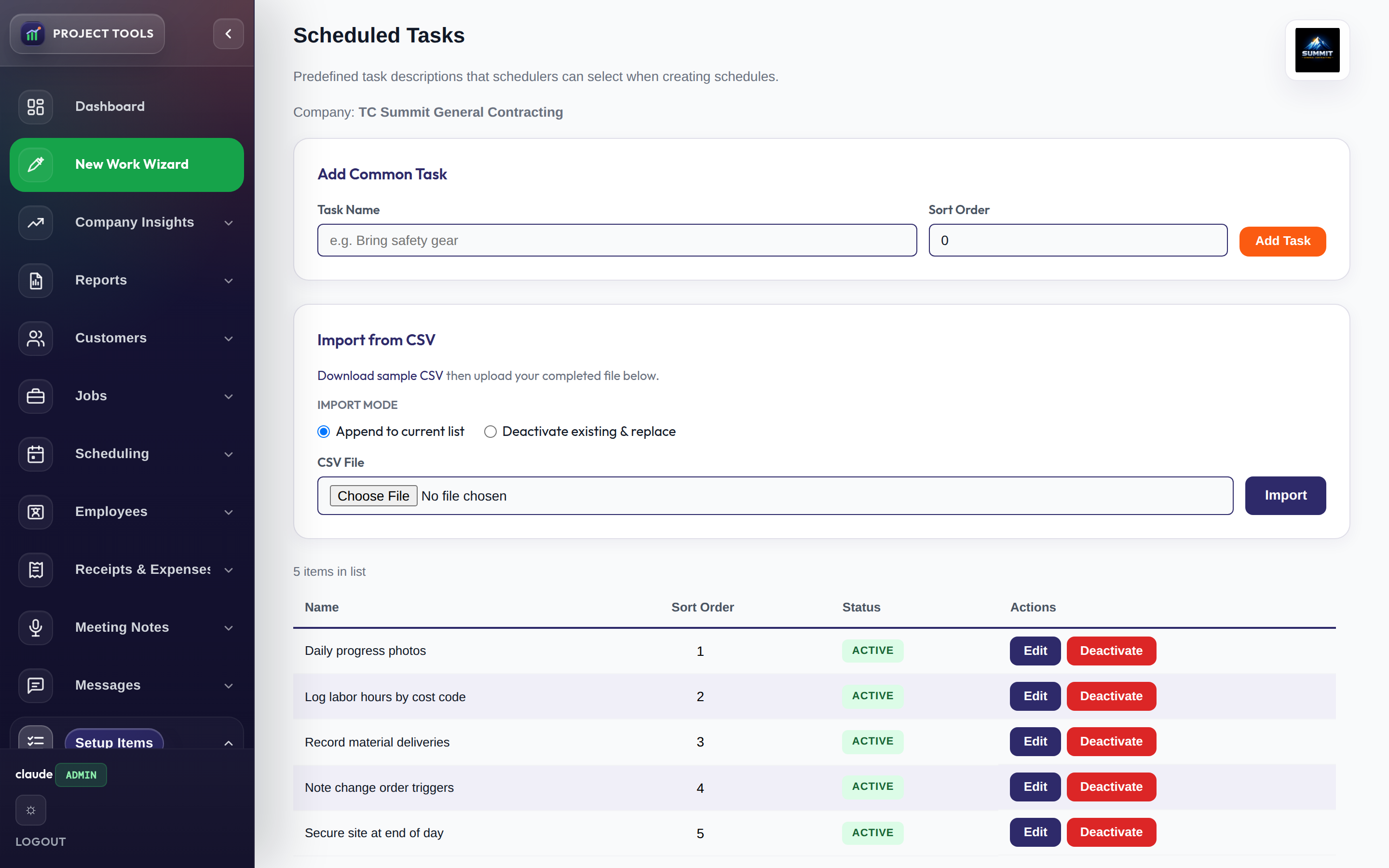Click the ACTIVE badge for Record material deliveries
Screen dimensions: 1389x868
coord(872,742)
